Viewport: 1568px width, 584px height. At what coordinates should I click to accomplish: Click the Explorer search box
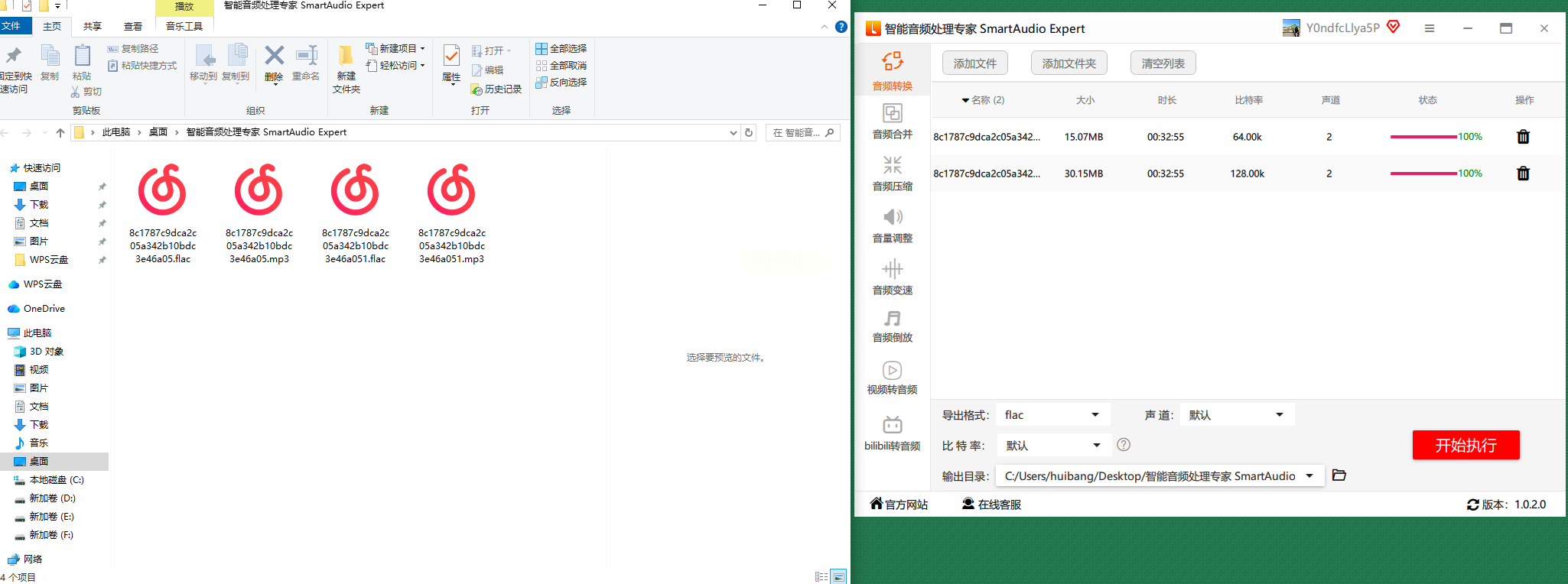coord(803,132)
